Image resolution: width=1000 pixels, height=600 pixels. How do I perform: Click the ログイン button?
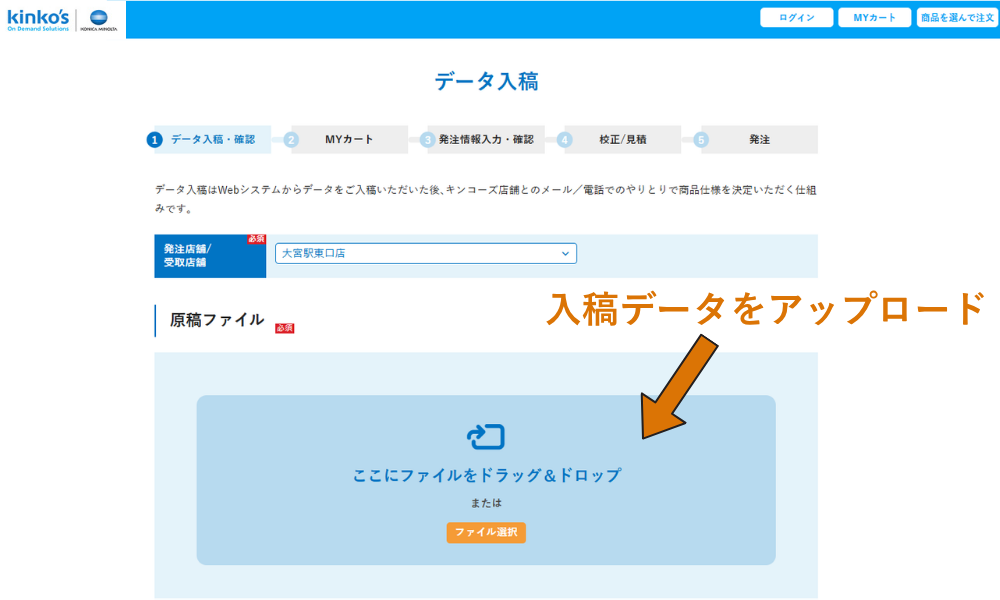(797, 18)
